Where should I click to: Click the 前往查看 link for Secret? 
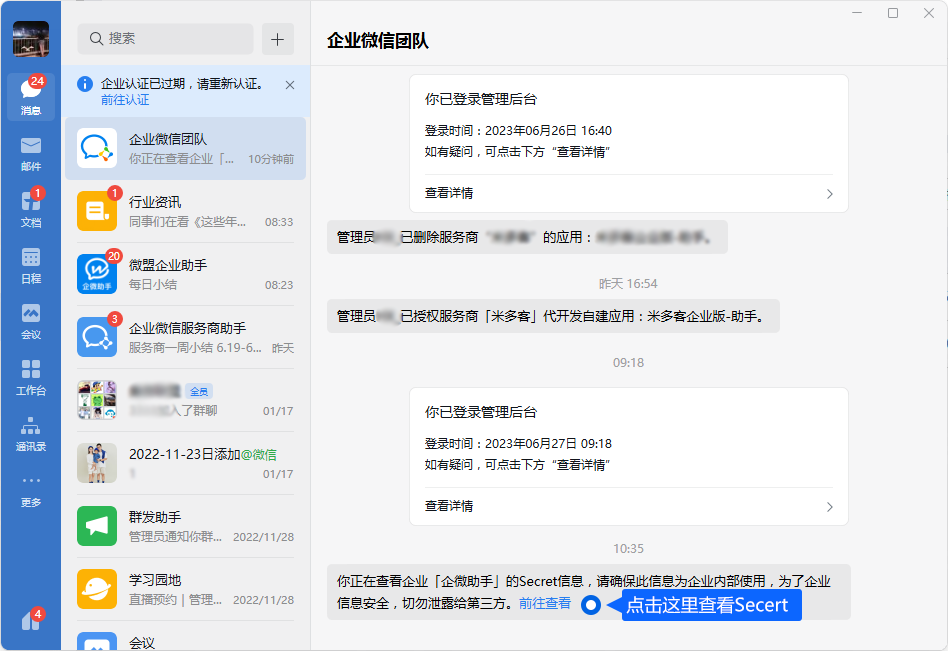click(545, 604)
